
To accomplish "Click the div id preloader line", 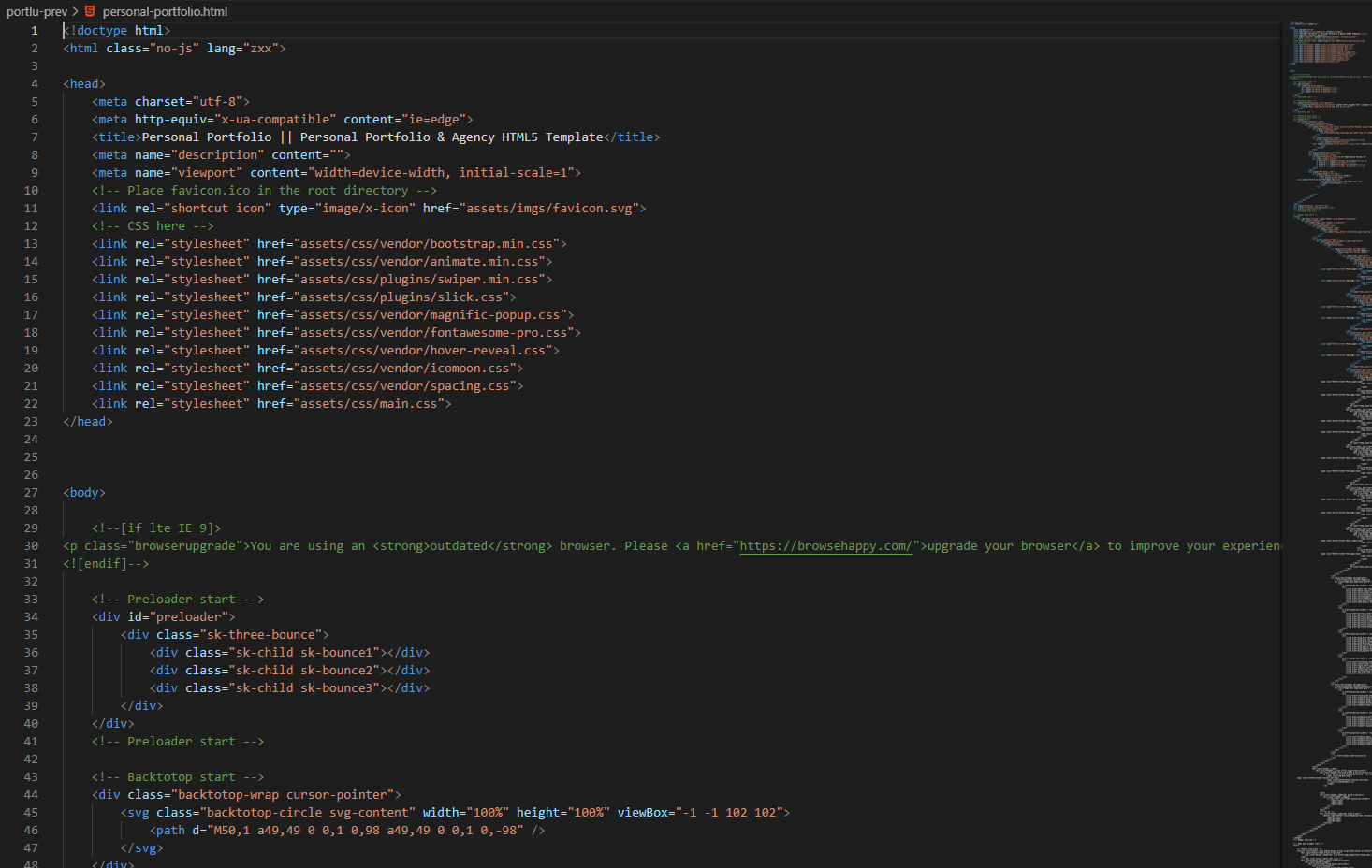I will (164, 617).
